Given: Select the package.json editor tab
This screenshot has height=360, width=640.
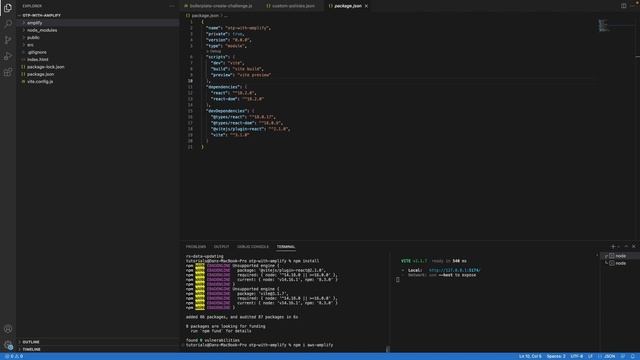Looking at the screenshot, I should [x=347, y=6].
